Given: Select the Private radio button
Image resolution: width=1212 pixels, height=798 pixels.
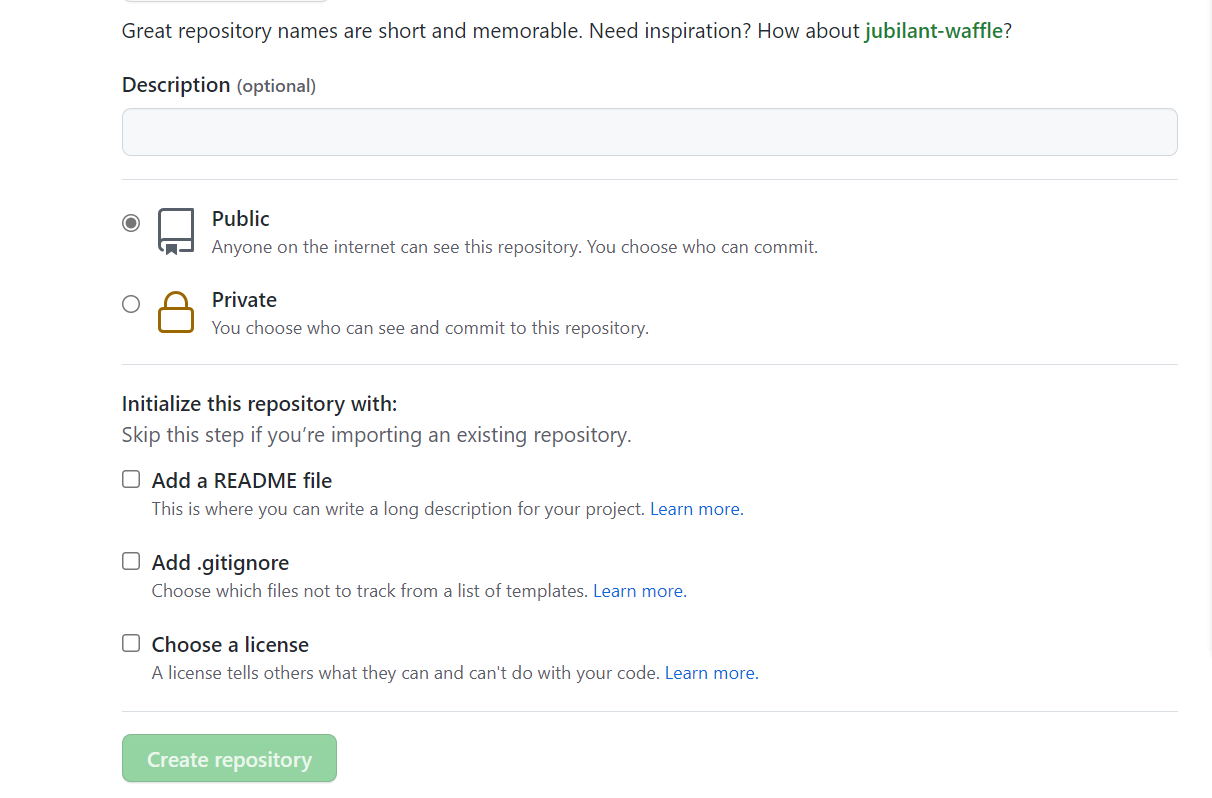Looking at the screenshot, I should pyautogui.click(x=131, y=304).
